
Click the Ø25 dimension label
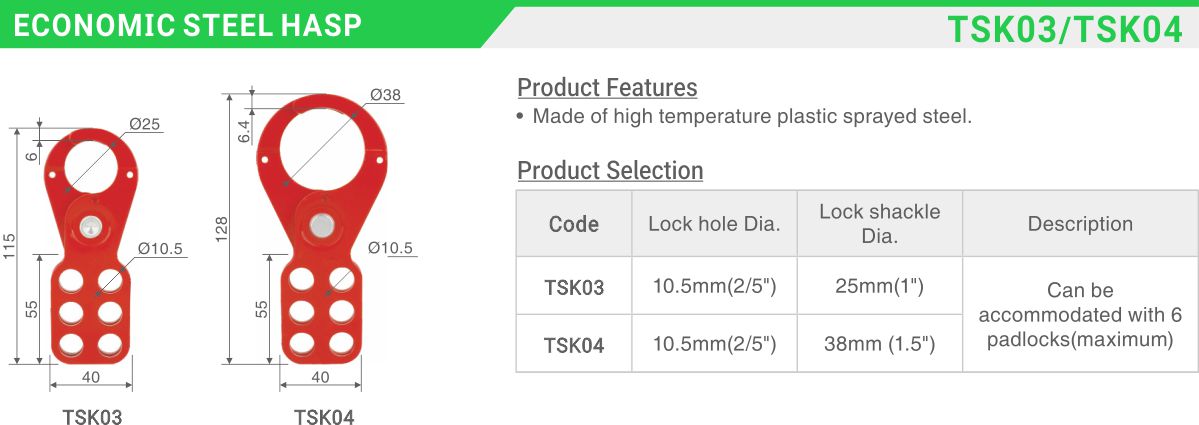(145, 124)
